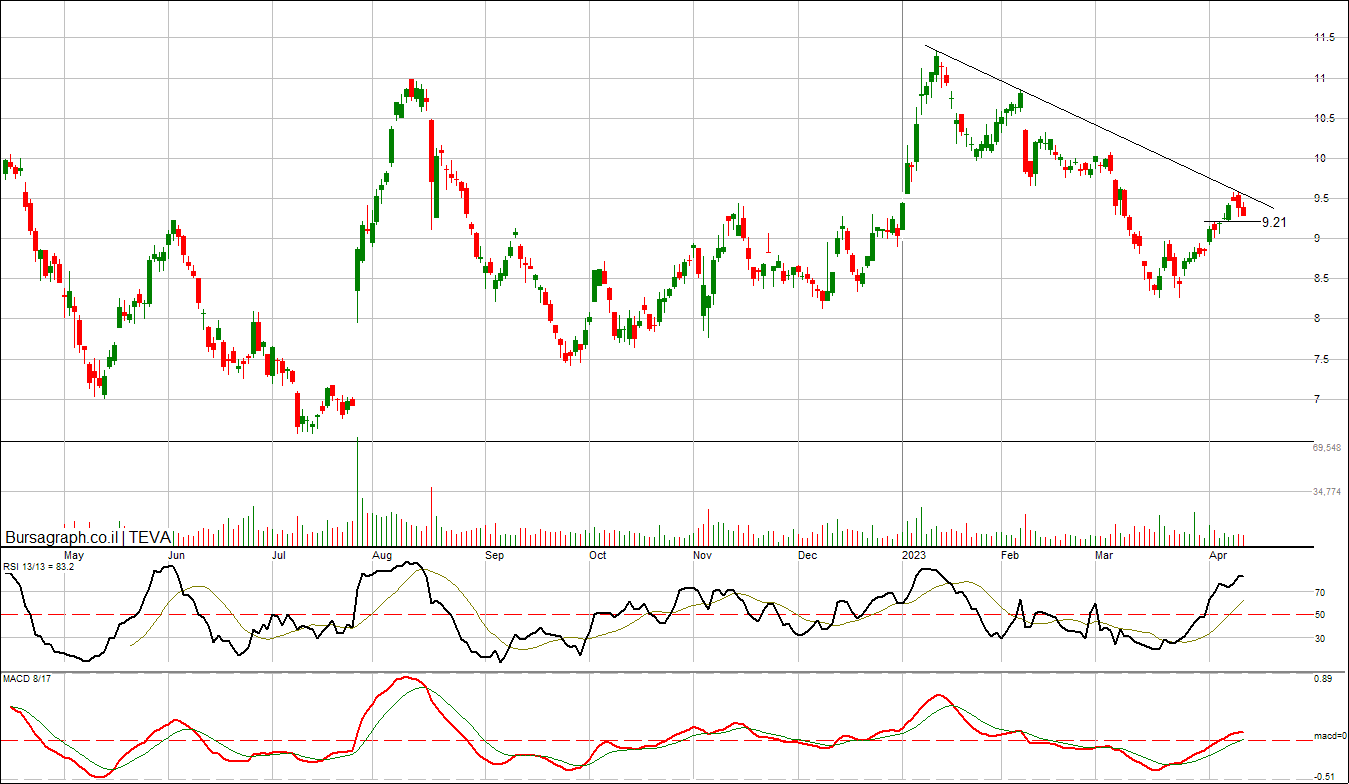Click the 69,548 volume axis label
The image size is (1349, 784).
tap(1327, 449)
